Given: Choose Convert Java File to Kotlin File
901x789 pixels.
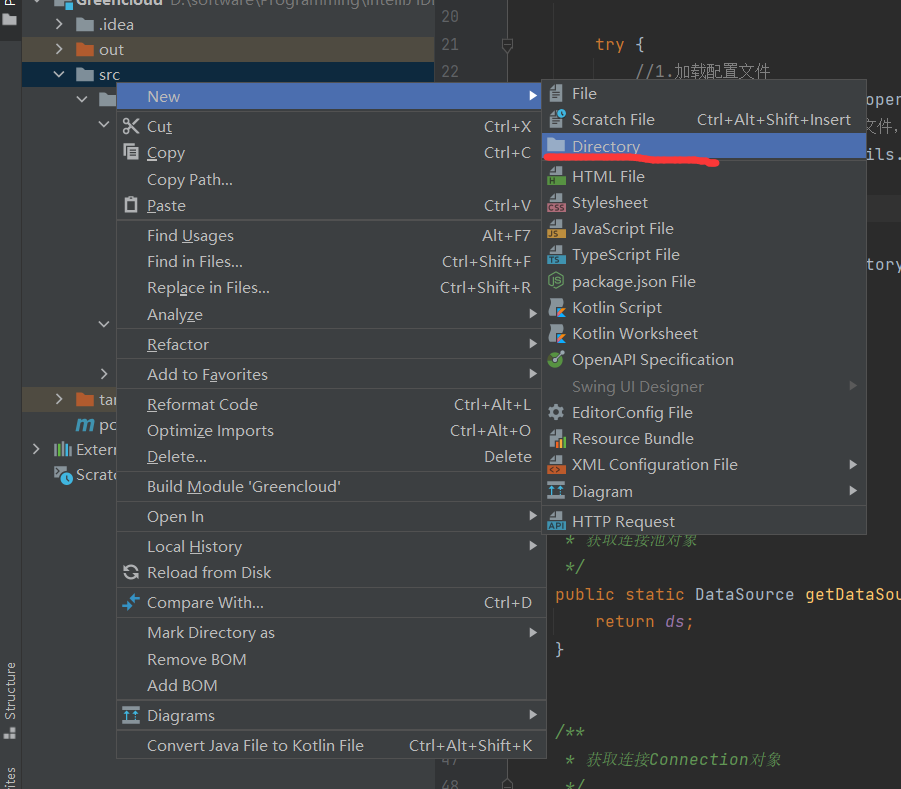Looking at the screenshot, I should (x=331, y=745).
